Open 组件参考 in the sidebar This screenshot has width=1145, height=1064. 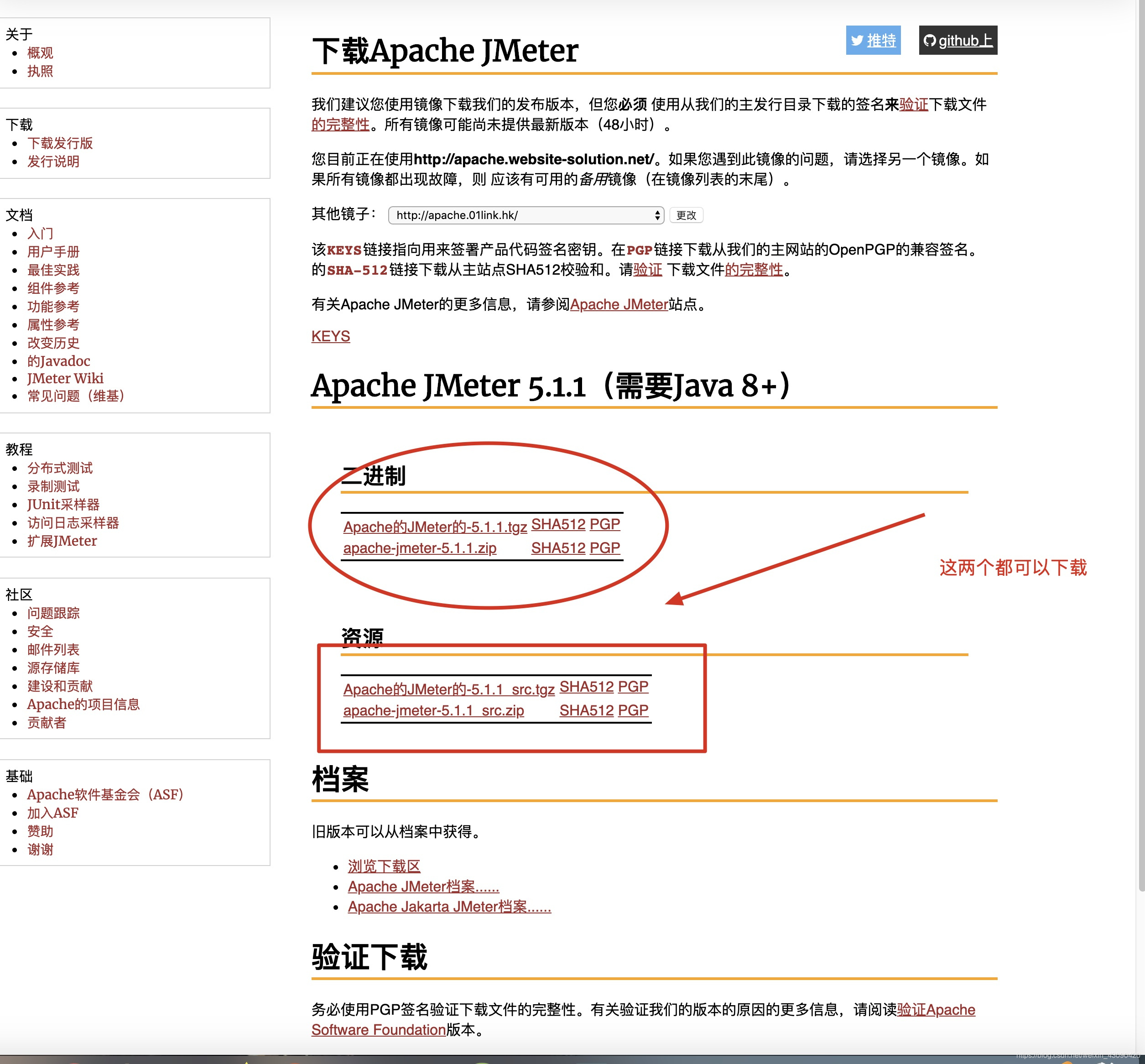(x=53, y=288)
